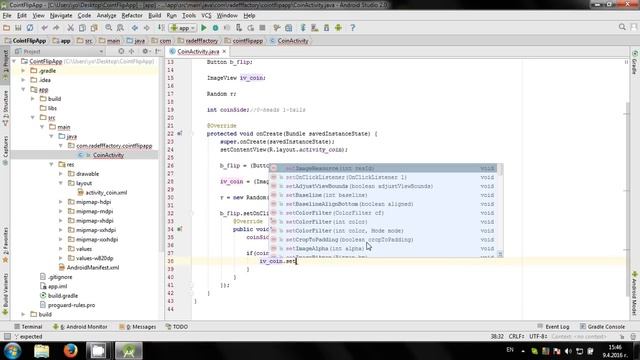Click the Open folder toolbar icon
This screenshot has width=640, height=360.
(x=7, y=28)
